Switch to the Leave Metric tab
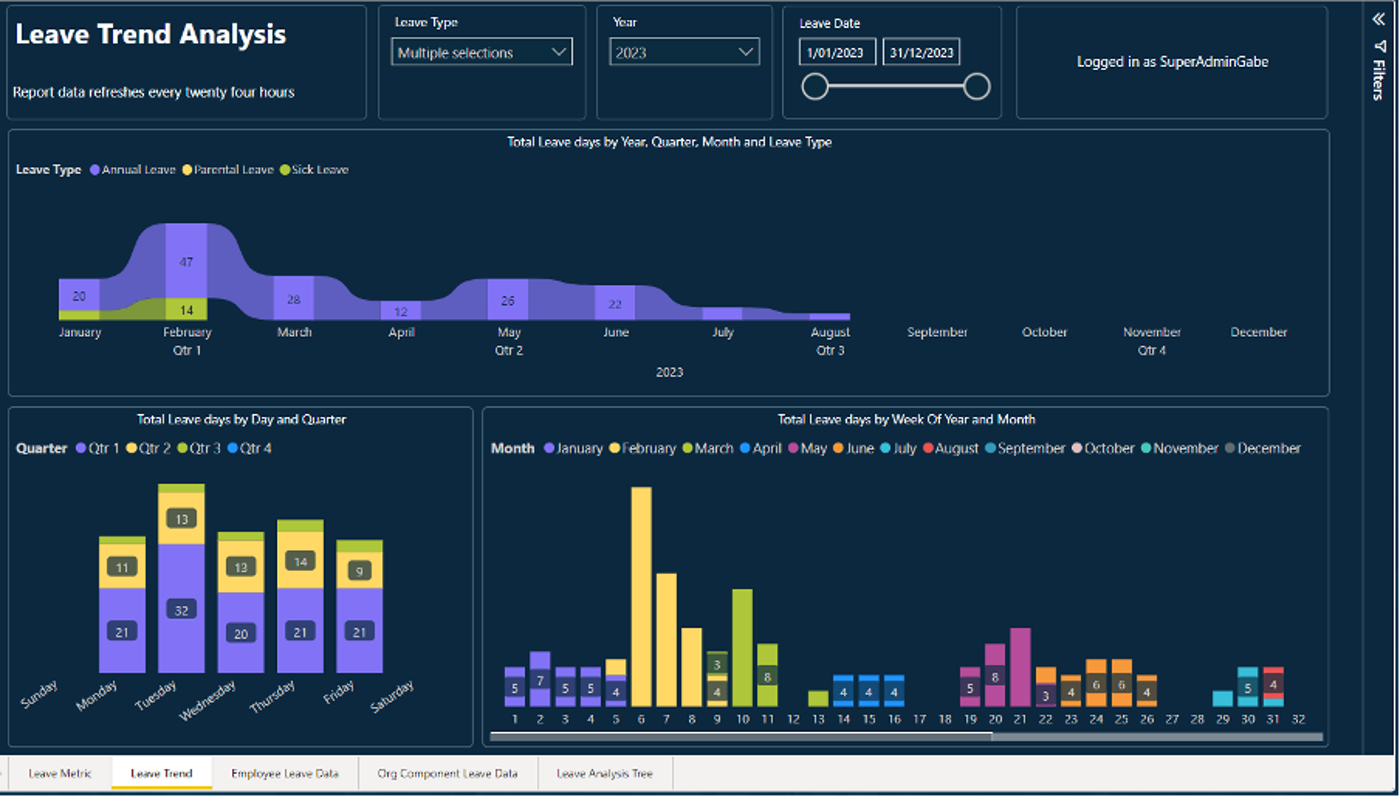1400x796 pixels. click(60, 773)
